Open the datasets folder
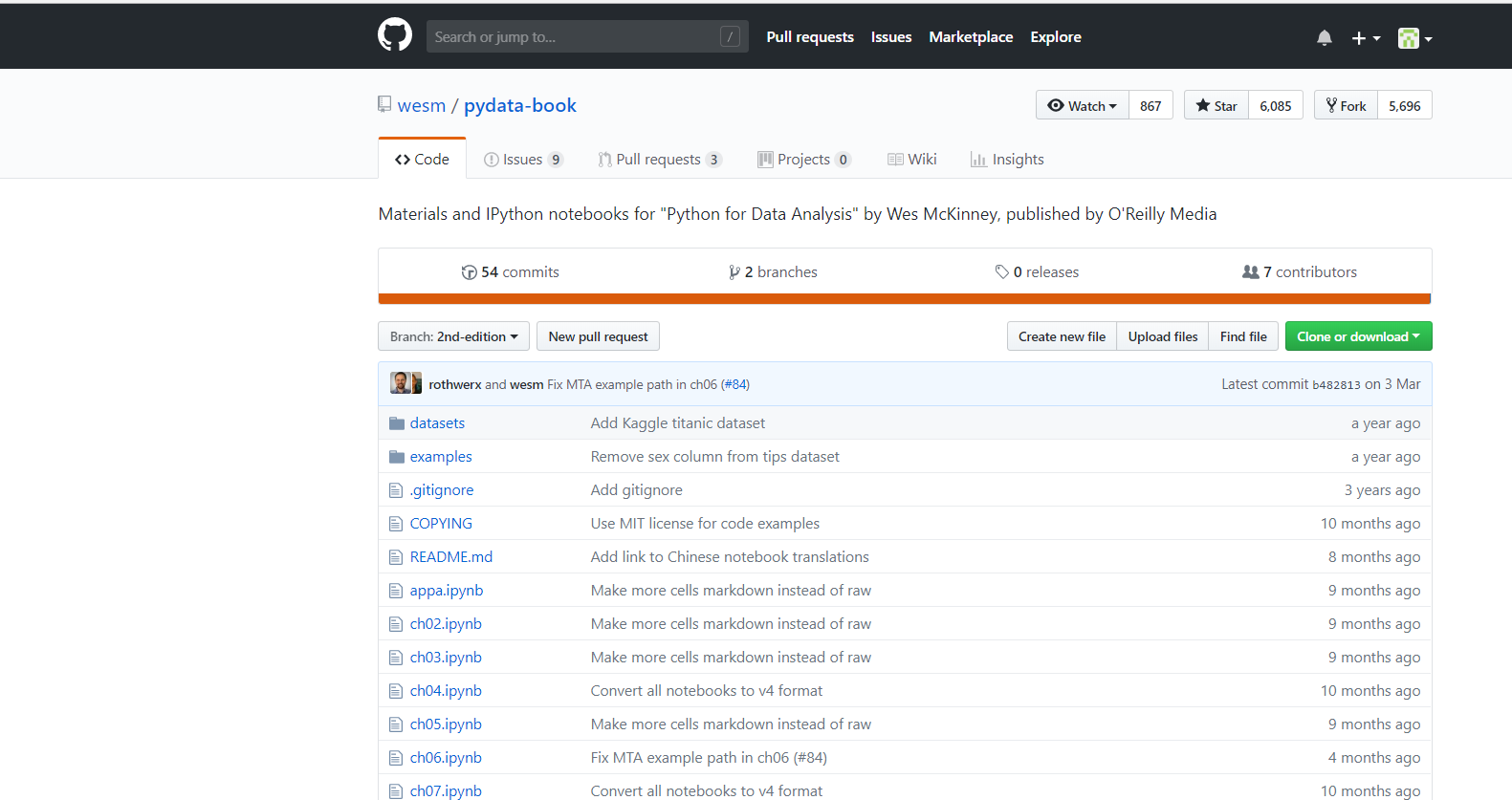Image resolution: width=1512 pixels, height=800 pixels. pyautogui.click(x=437, y=423)
